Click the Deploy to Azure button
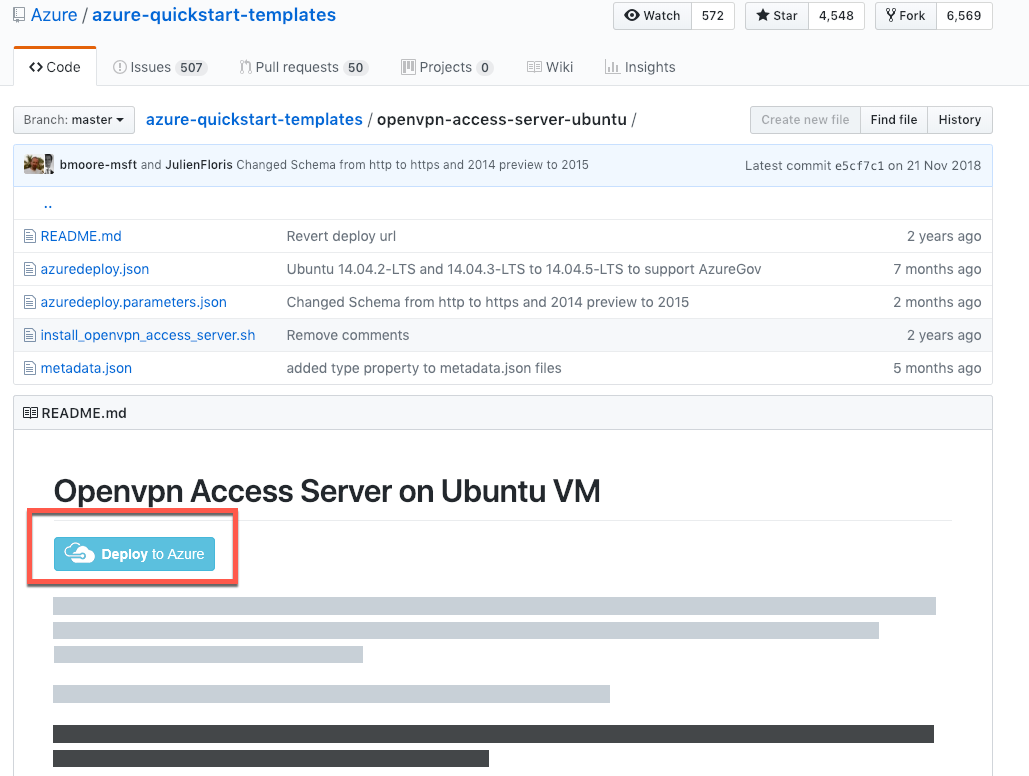 135,553
